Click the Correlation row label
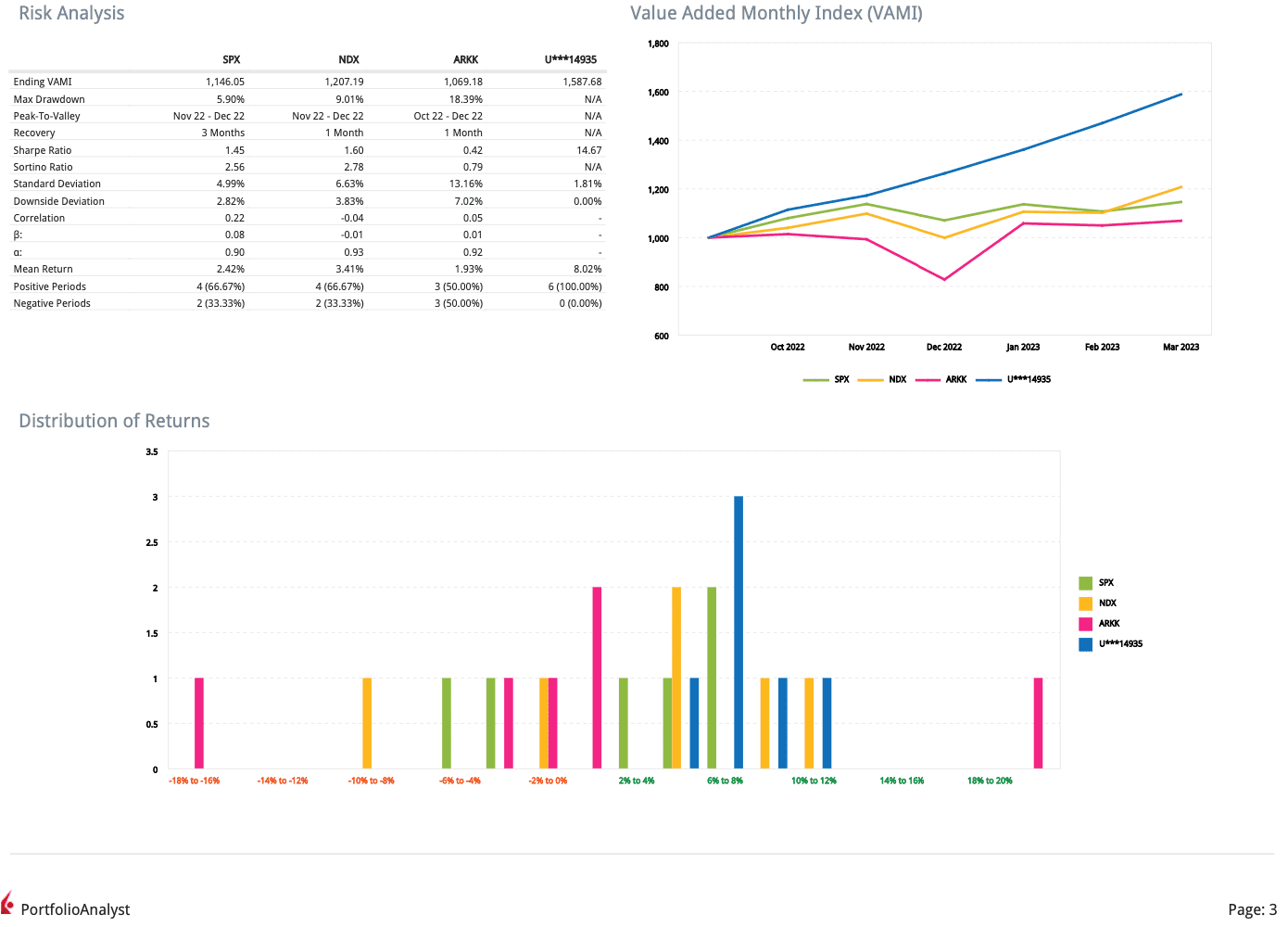This screenshot has width=1288, height=927. [39, 218]
